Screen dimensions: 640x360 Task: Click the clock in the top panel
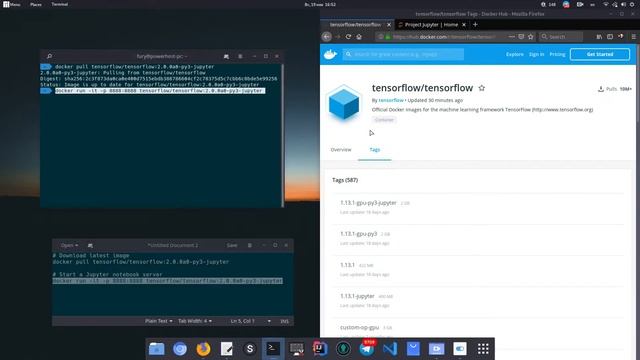[320, 4]
